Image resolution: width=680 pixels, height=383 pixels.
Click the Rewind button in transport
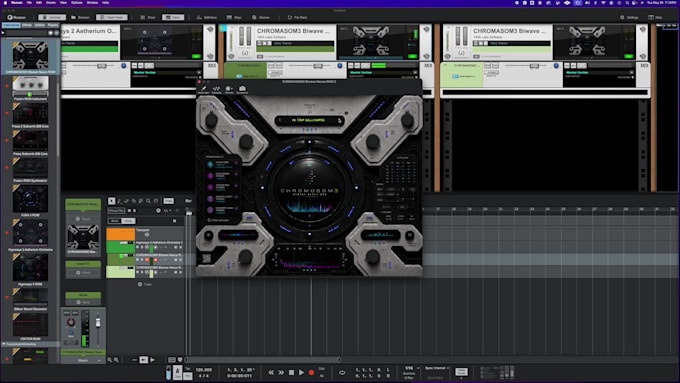[x=271, y=372]
